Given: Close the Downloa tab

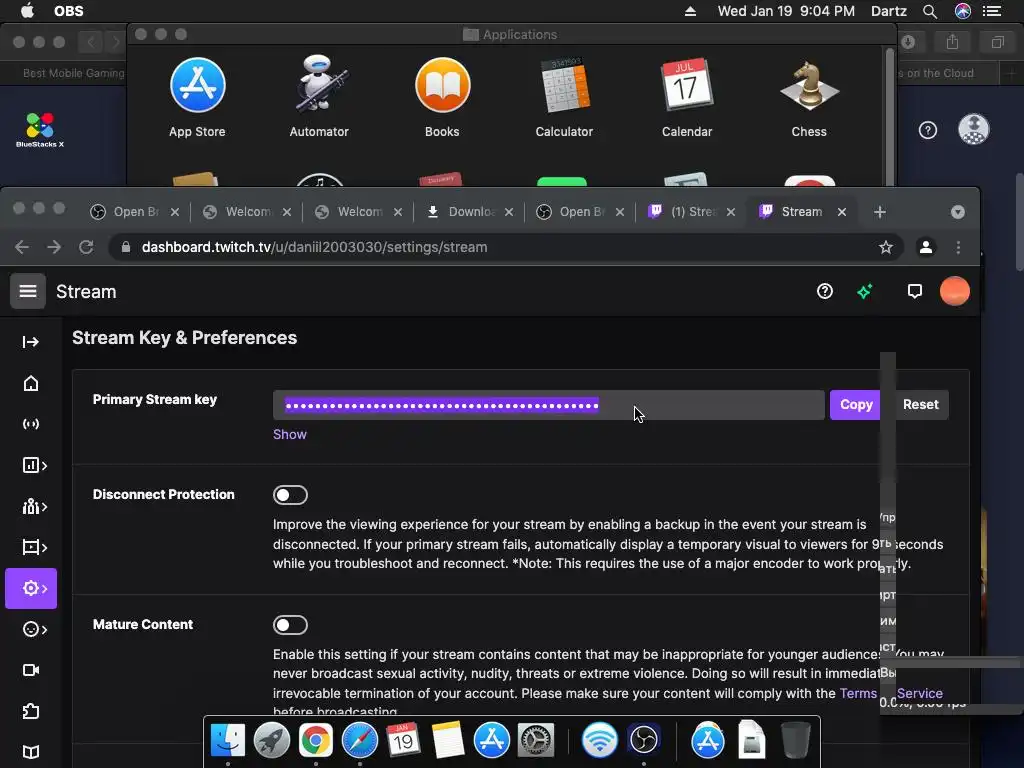Looking at the screenshot, I should [x=509, y=212].
